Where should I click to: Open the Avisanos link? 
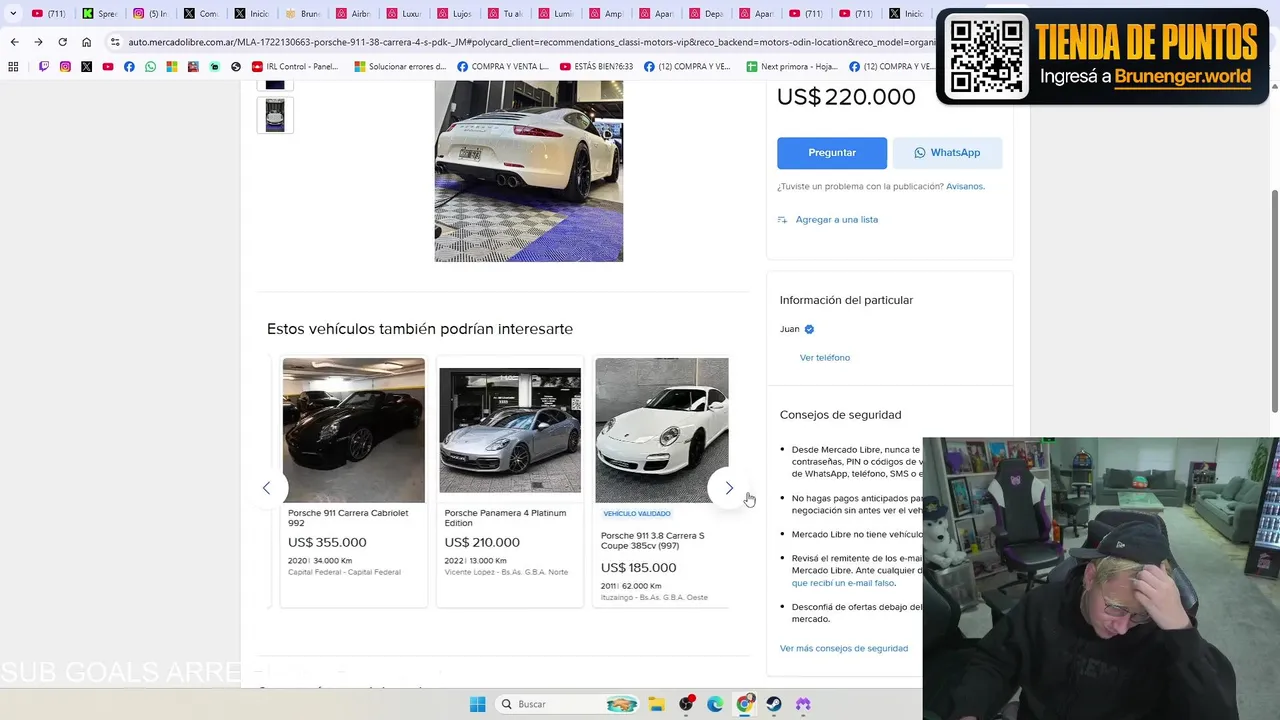(965, 186)
